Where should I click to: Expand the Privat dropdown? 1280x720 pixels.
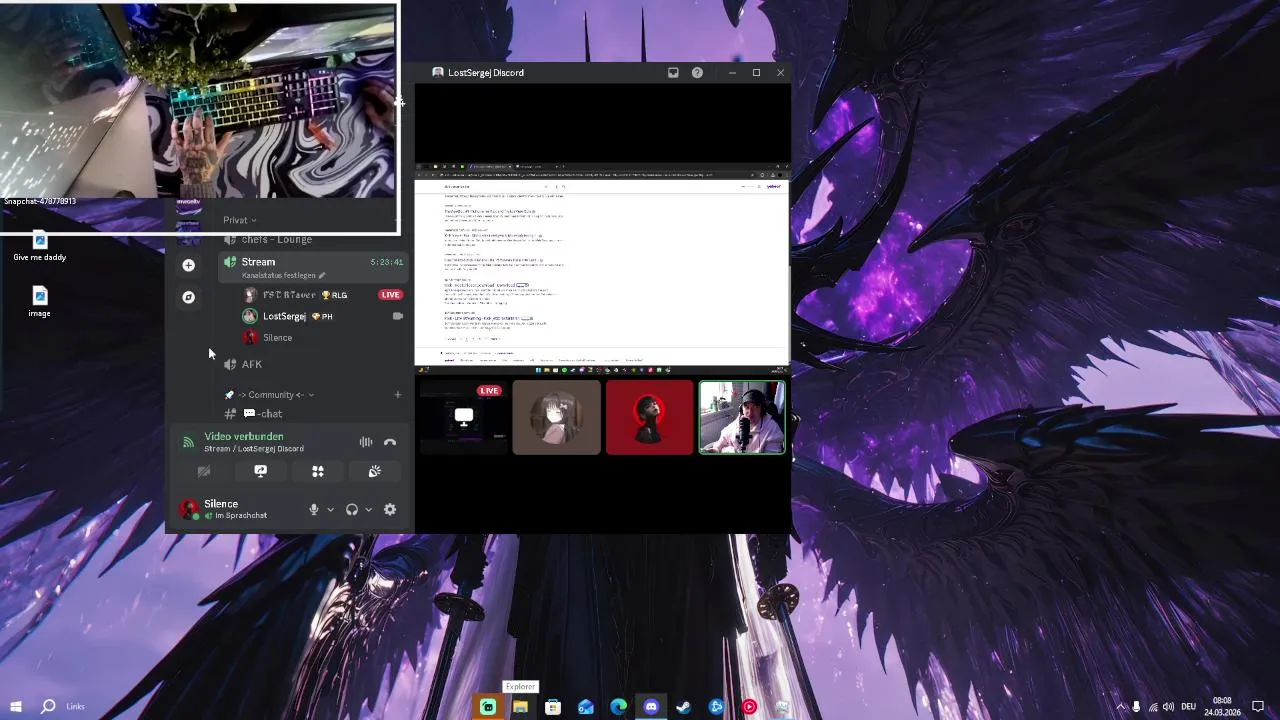coord(240,220)
